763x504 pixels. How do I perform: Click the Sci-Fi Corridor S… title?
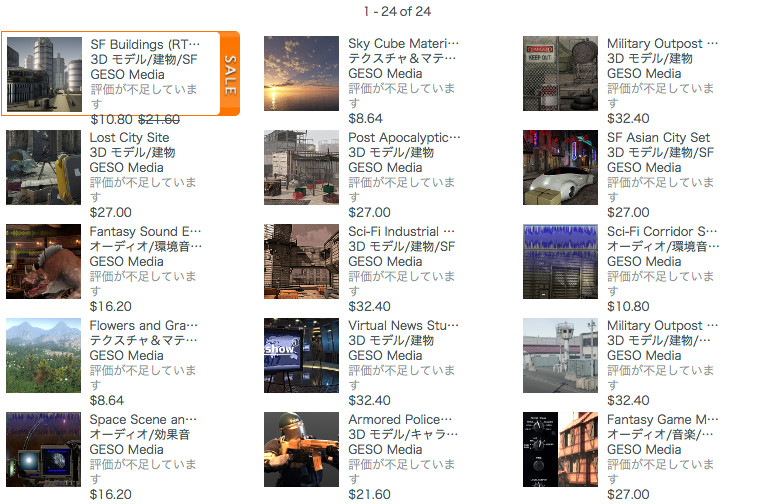662,231
